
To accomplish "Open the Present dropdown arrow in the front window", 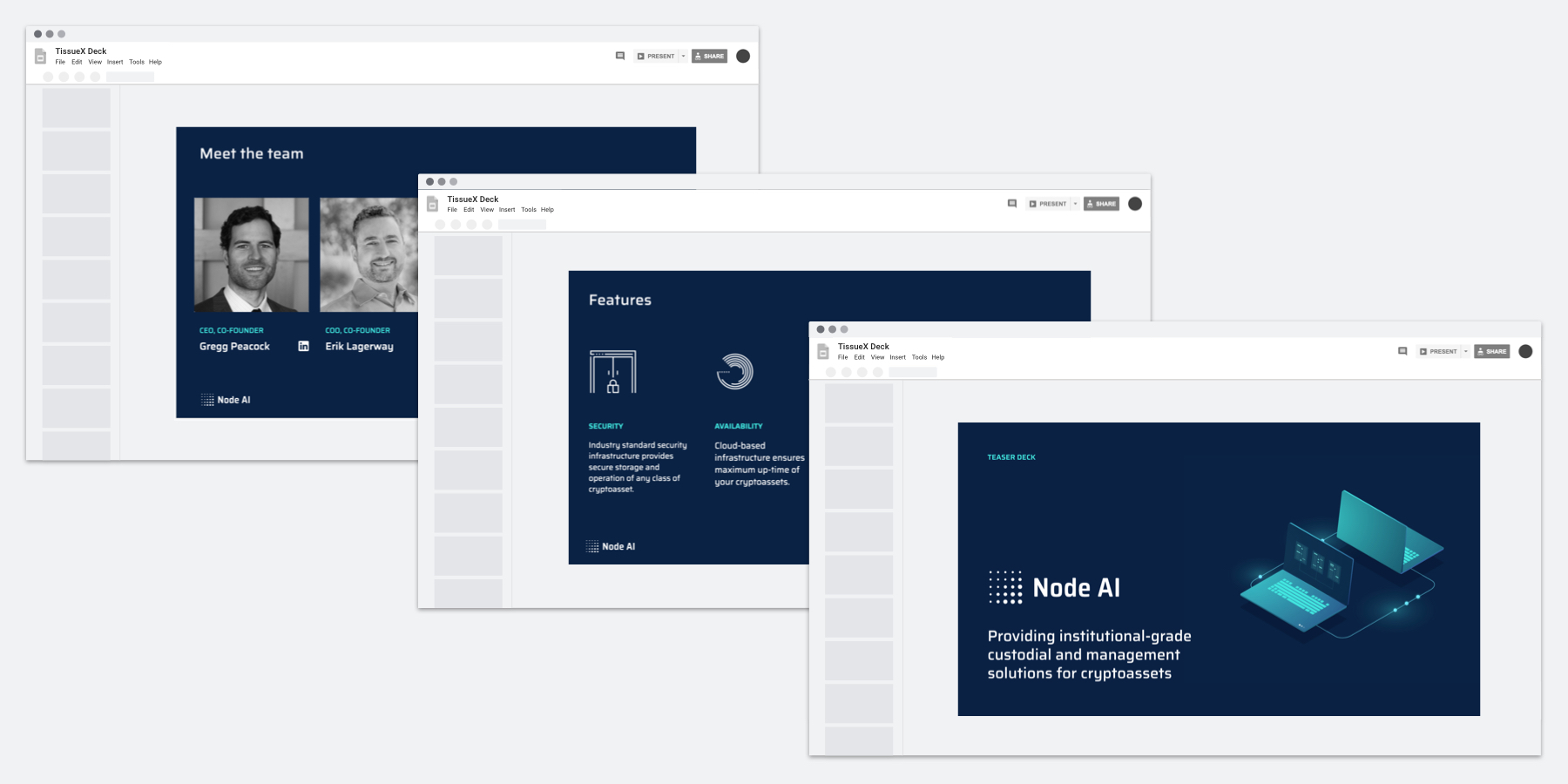I will [1468, 352].
